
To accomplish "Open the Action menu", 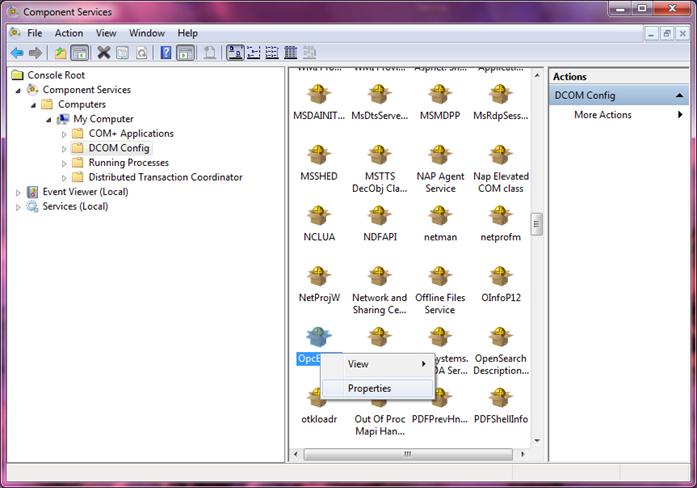I will tap(69, 33).
